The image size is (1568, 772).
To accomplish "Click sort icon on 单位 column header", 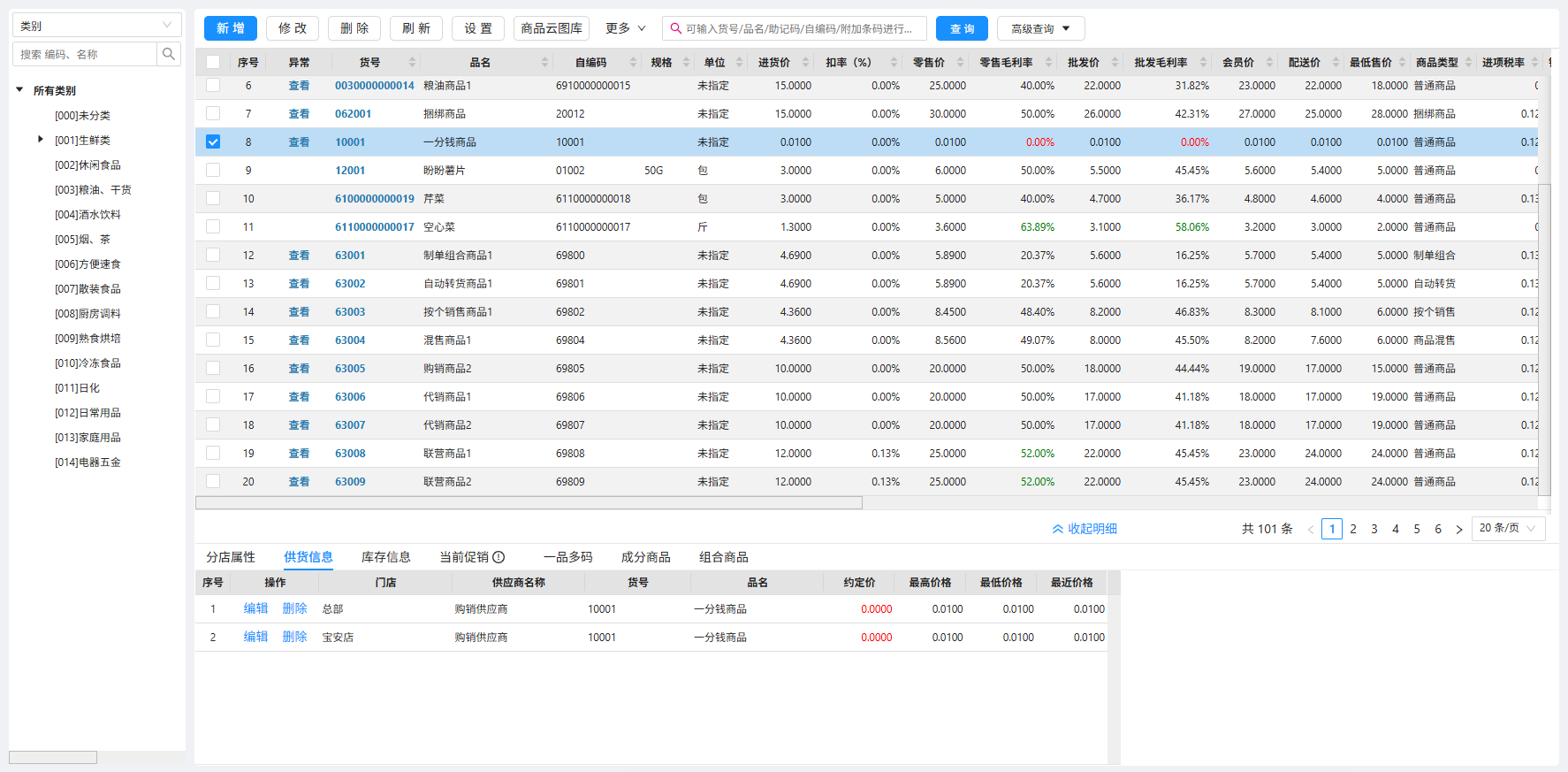I will tap(739, 62).
